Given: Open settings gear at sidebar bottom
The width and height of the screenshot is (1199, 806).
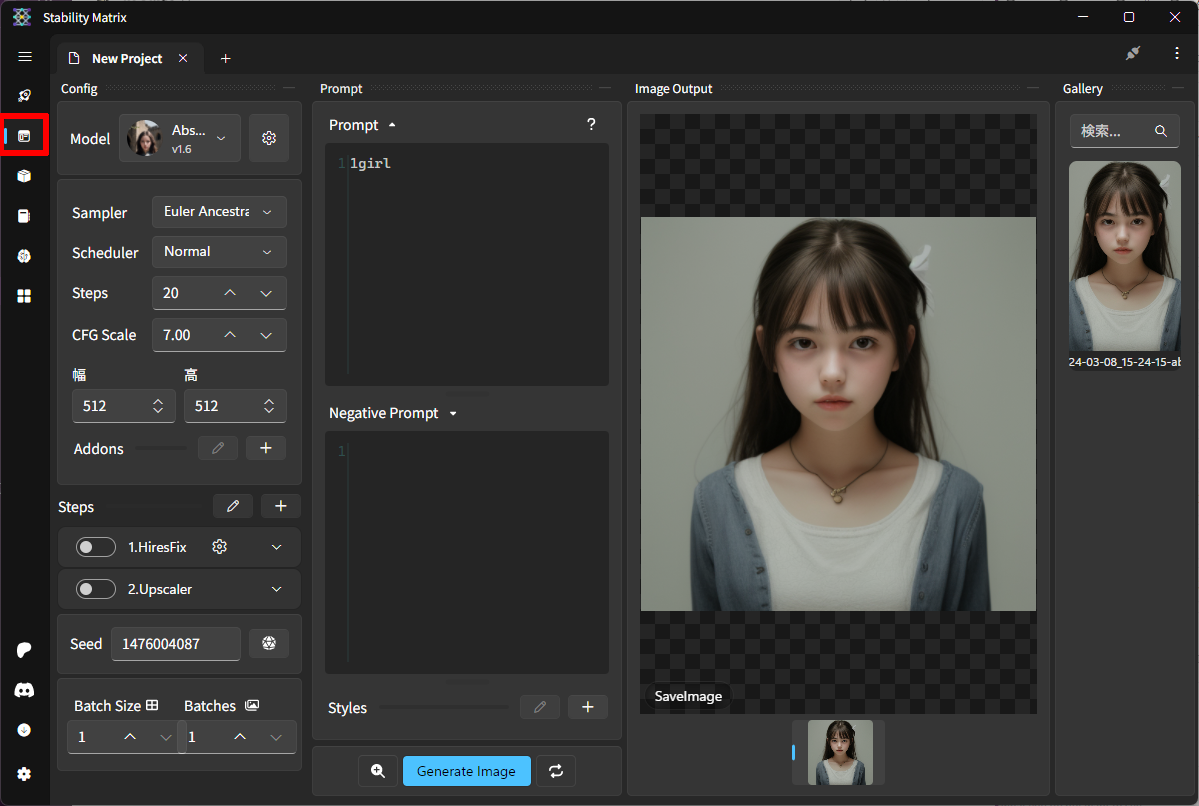Looking at the screenshot, I should tap(25, 774).
